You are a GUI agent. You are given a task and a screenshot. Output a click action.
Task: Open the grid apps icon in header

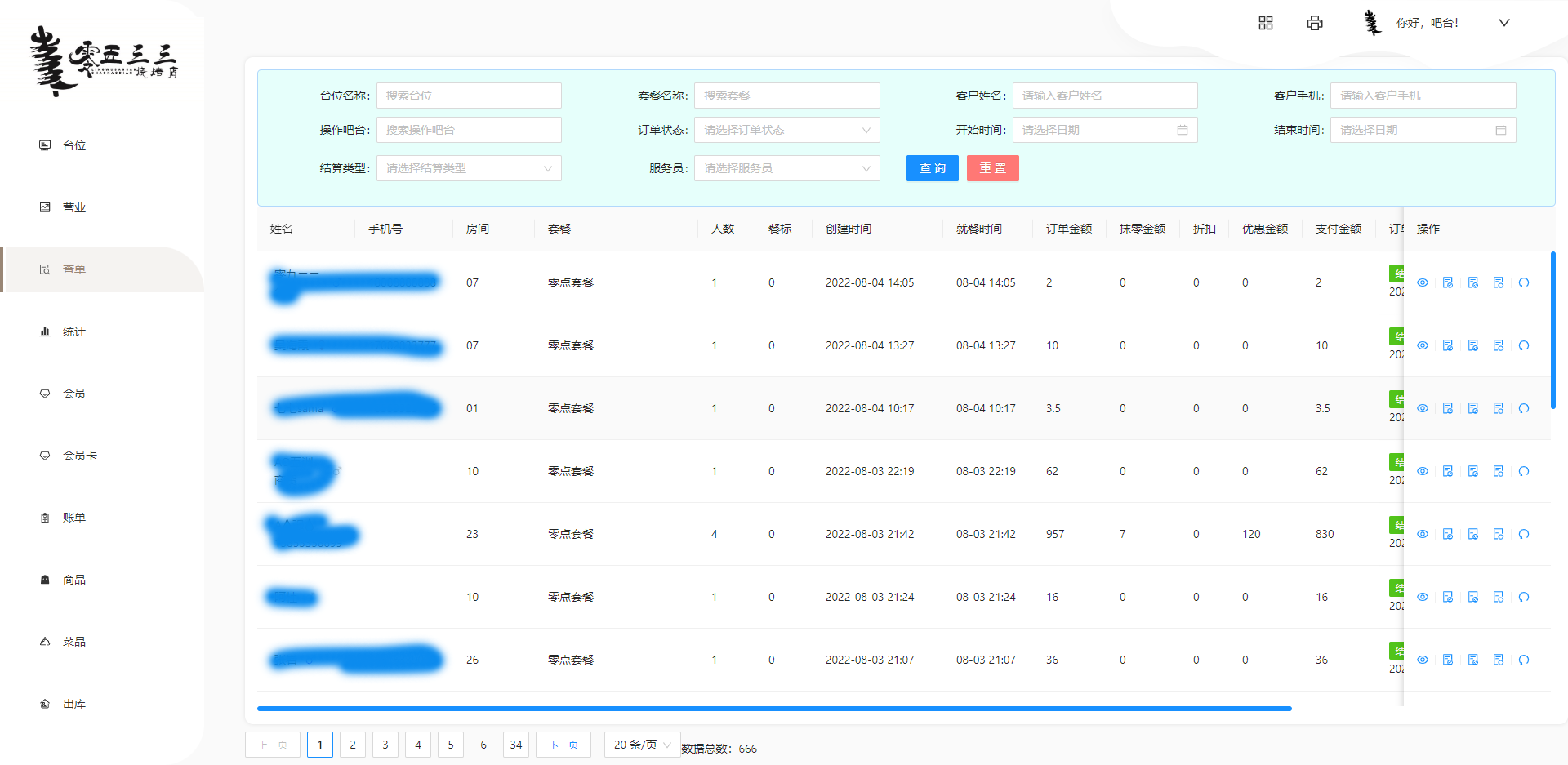(1266, 23)
